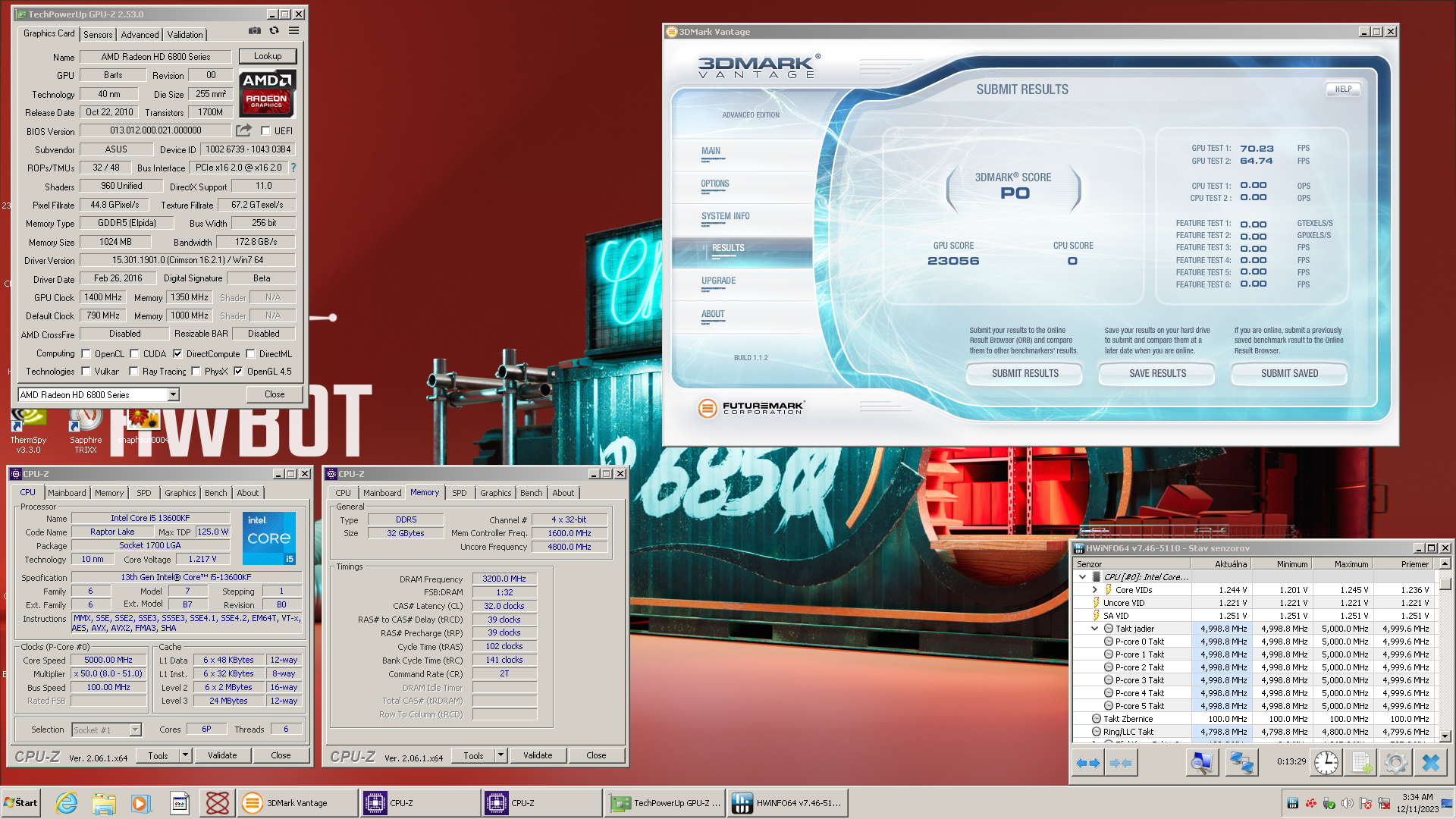Viewport: 1456px width, 819px height.
Task: Click the Aktuálna column header in HWiNFO
Action: (1221, 564)
